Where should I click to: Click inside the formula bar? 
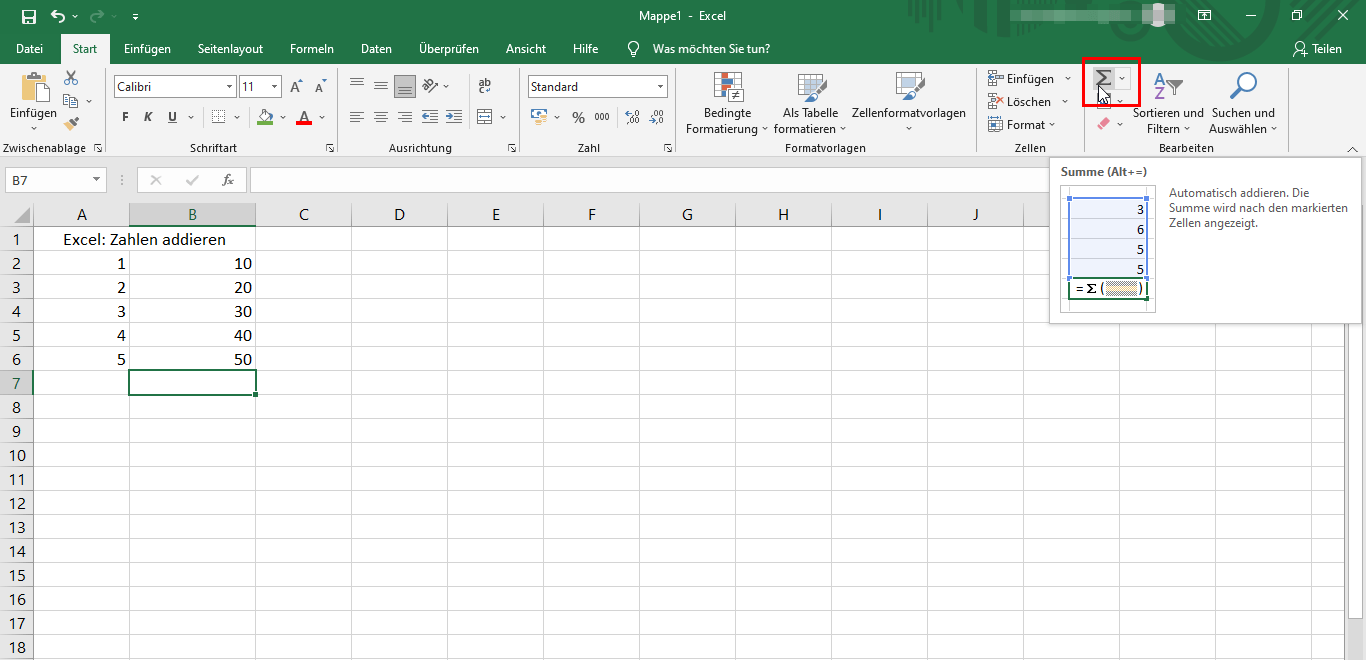pyautogui.click(x=650, y=180)
